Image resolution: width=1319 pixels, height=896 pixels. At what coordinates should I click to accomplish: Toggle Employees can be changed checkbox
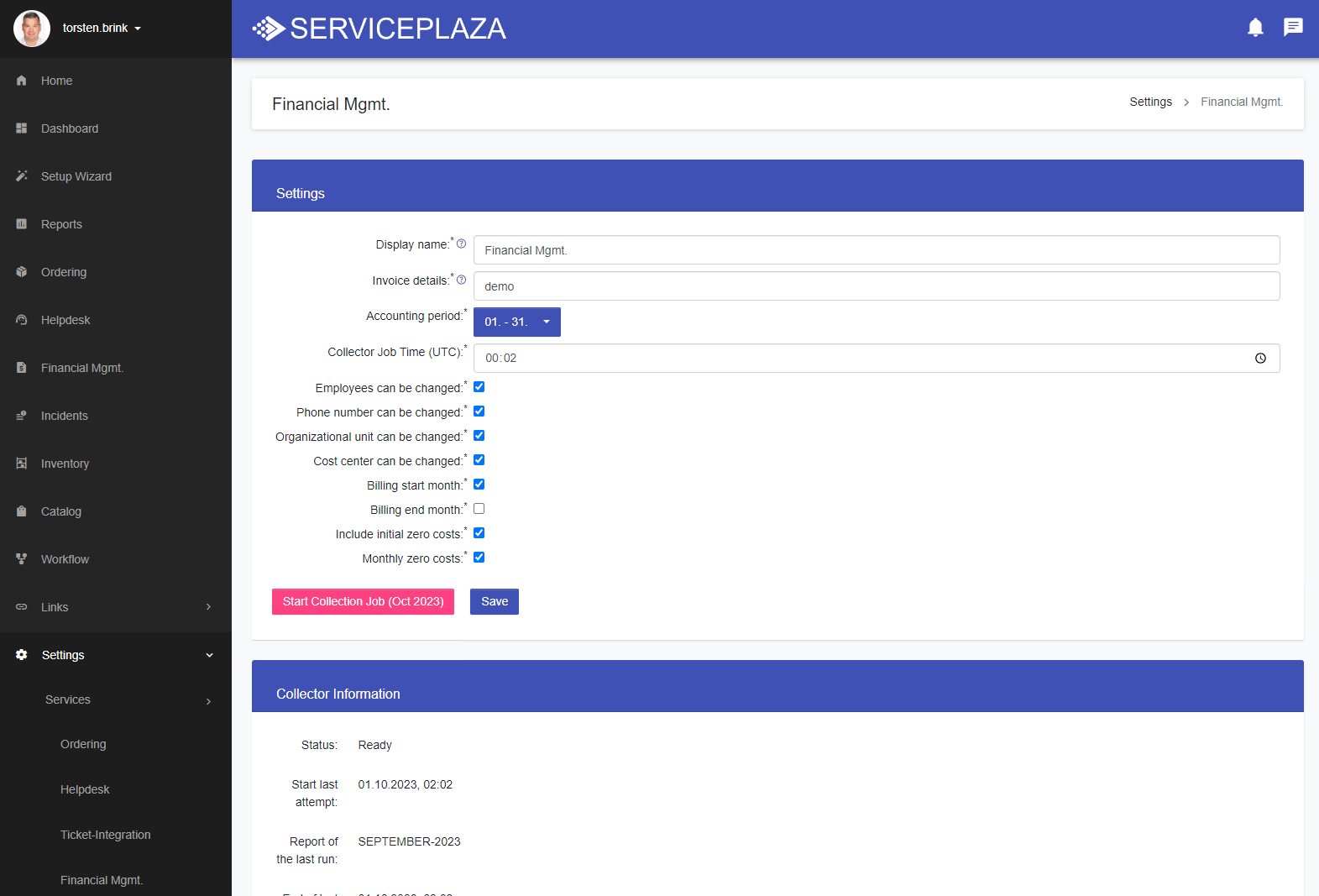pyautogui.click(x=479, y=387)
